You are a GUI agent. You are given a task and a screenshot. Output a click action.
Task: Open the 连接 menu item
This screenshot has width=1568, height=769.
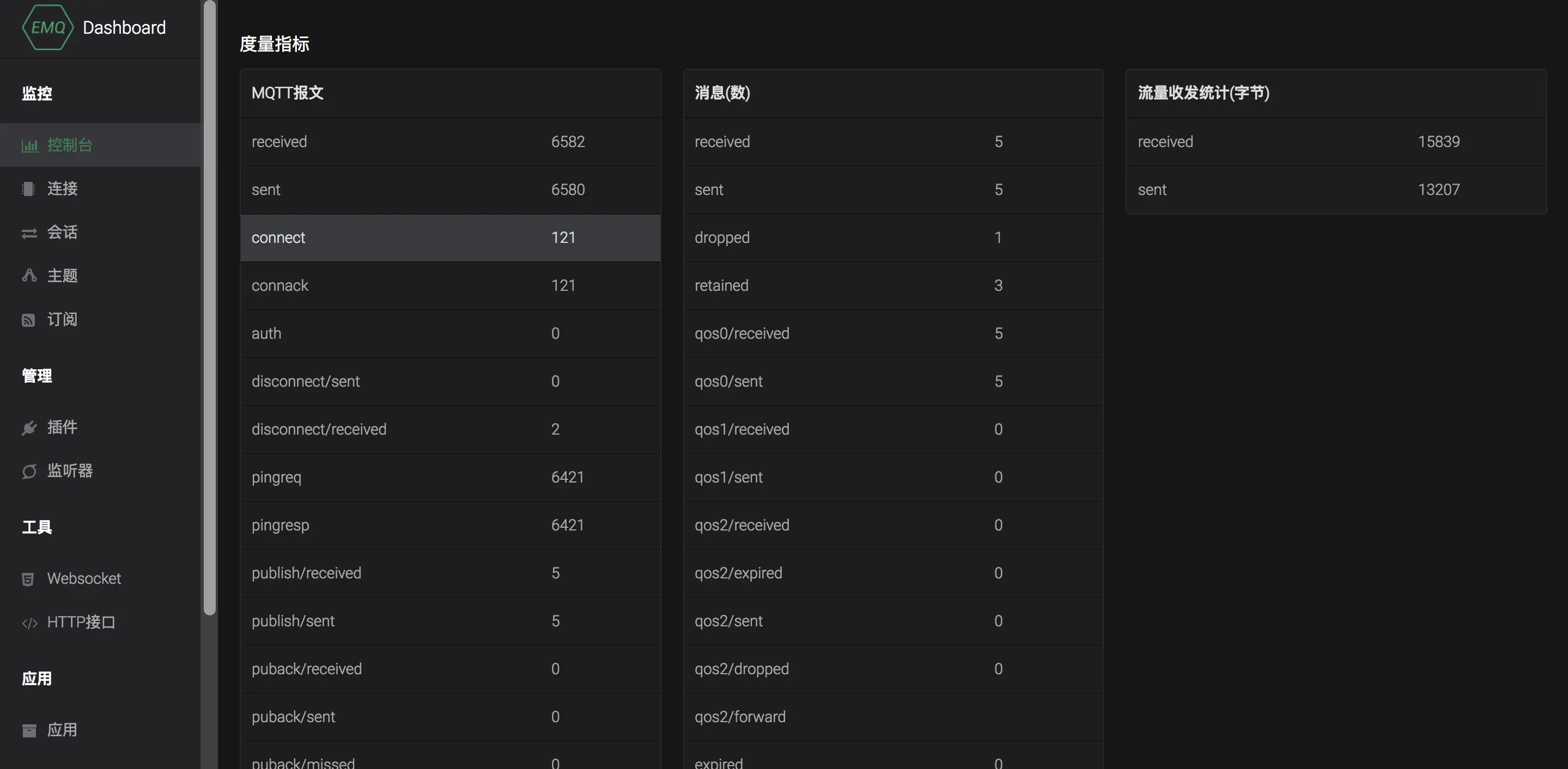(x=62, y=188)
